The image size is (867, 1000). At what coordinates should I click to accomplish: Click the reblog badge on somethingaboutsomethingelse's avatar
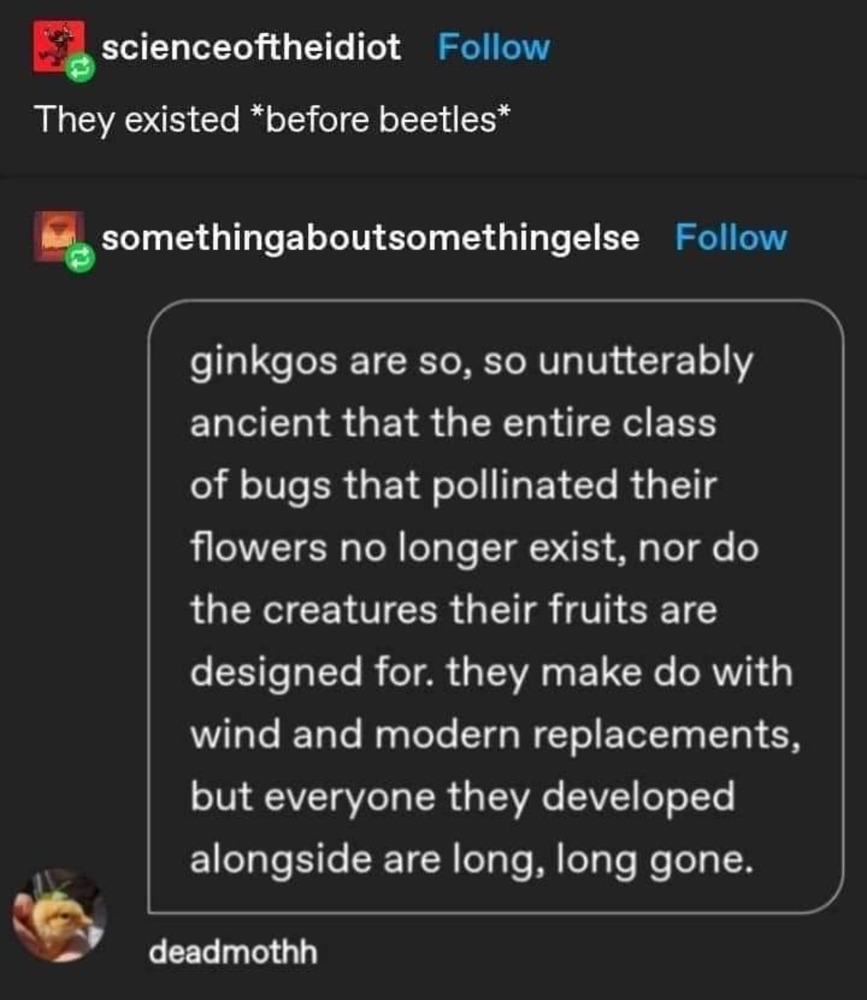coord(80,258)
